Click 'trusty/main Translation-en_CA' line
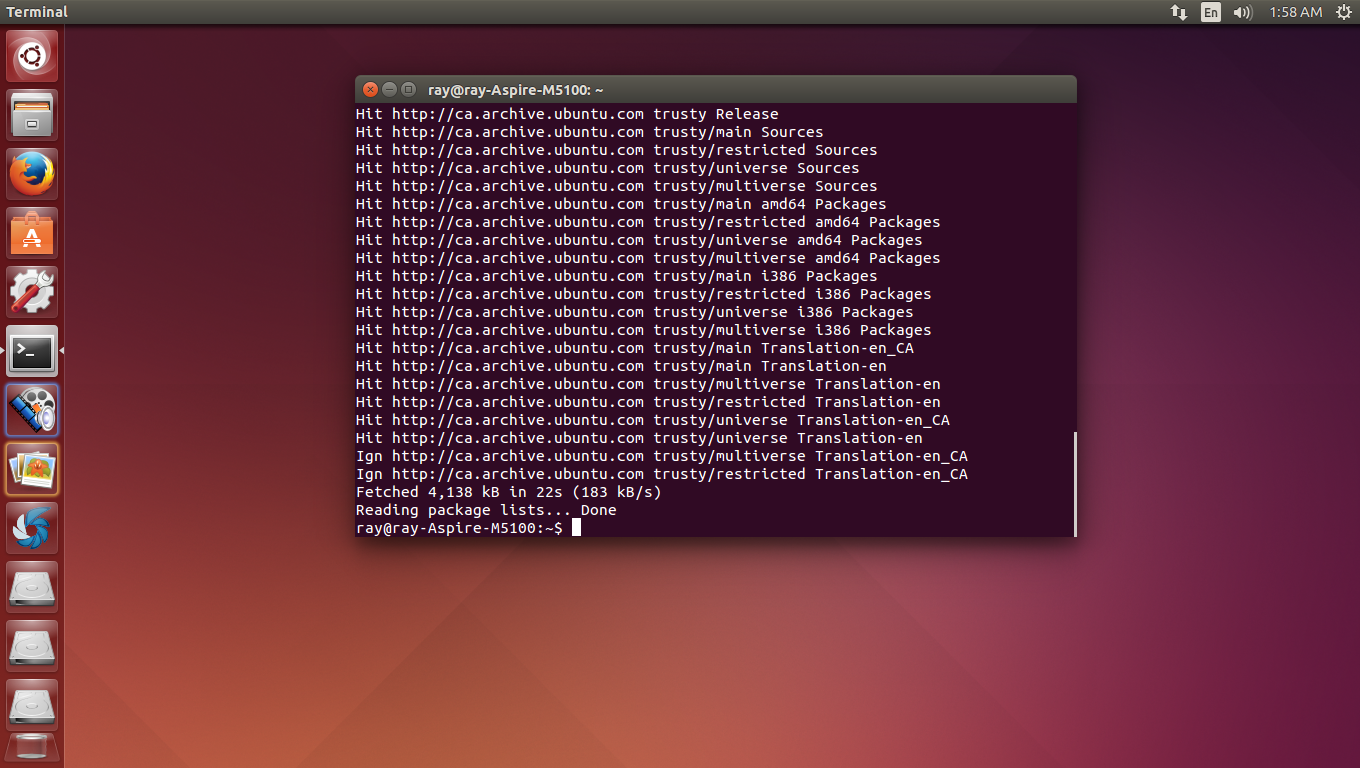 coord(635,348)
